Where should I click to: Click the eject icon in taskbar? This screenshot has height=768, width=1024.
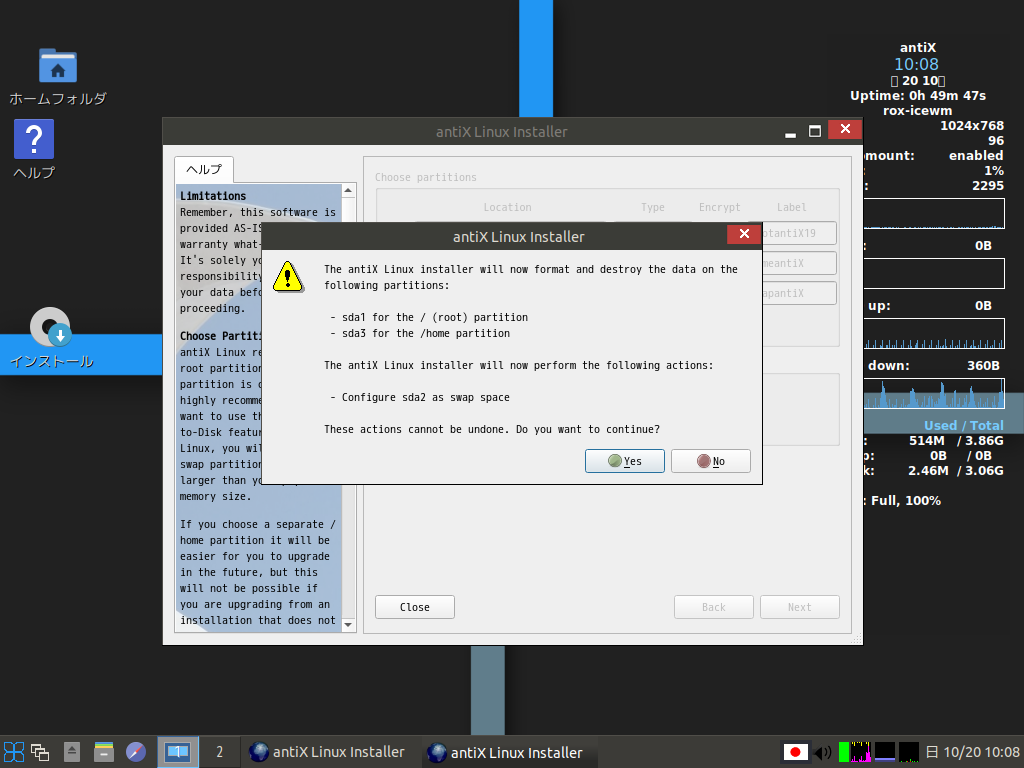click(x=72, y=752)
